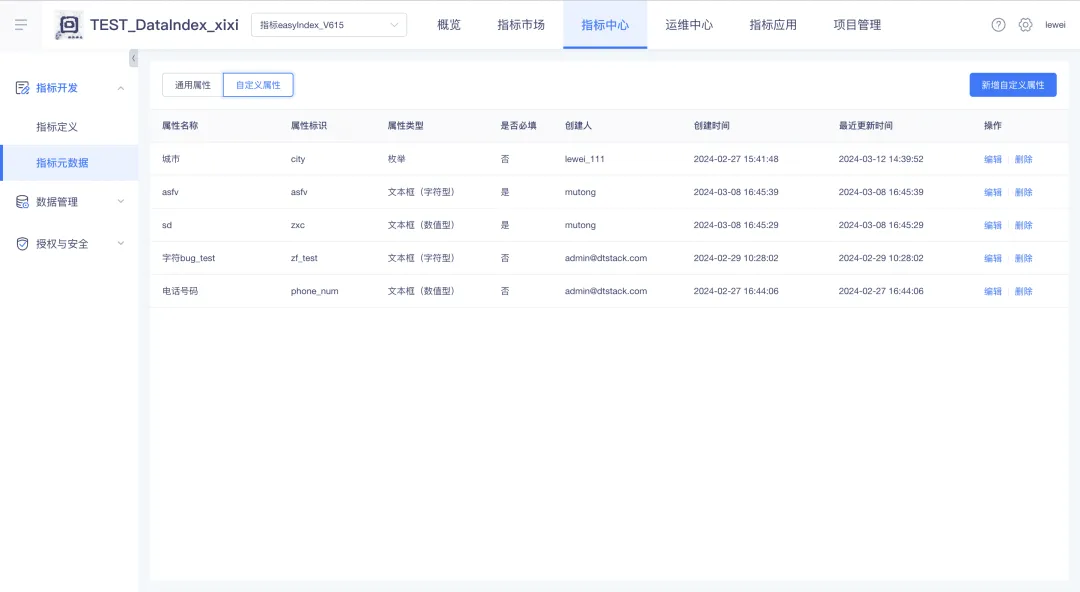Click the 属性类型 column header
The height and width of the screenshot is (592, 1080).
(x=405, y=125)
